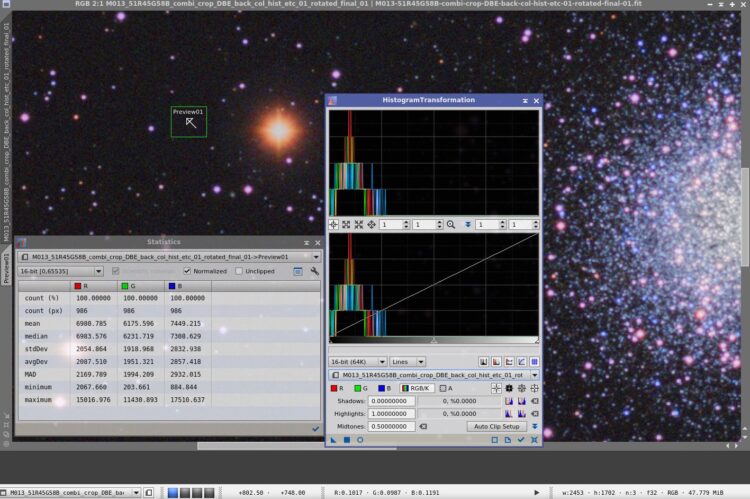Toggle the histogram grid display icon
This screenshot has width=750, height=499.
pos(534,362)
